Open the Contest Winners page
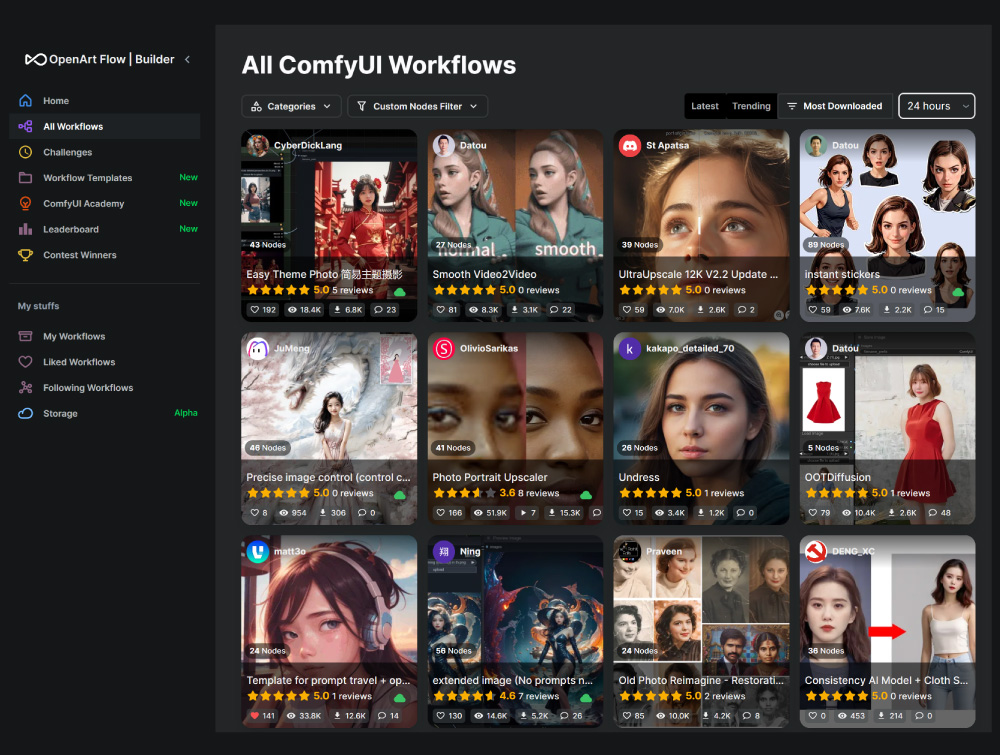 80,255
